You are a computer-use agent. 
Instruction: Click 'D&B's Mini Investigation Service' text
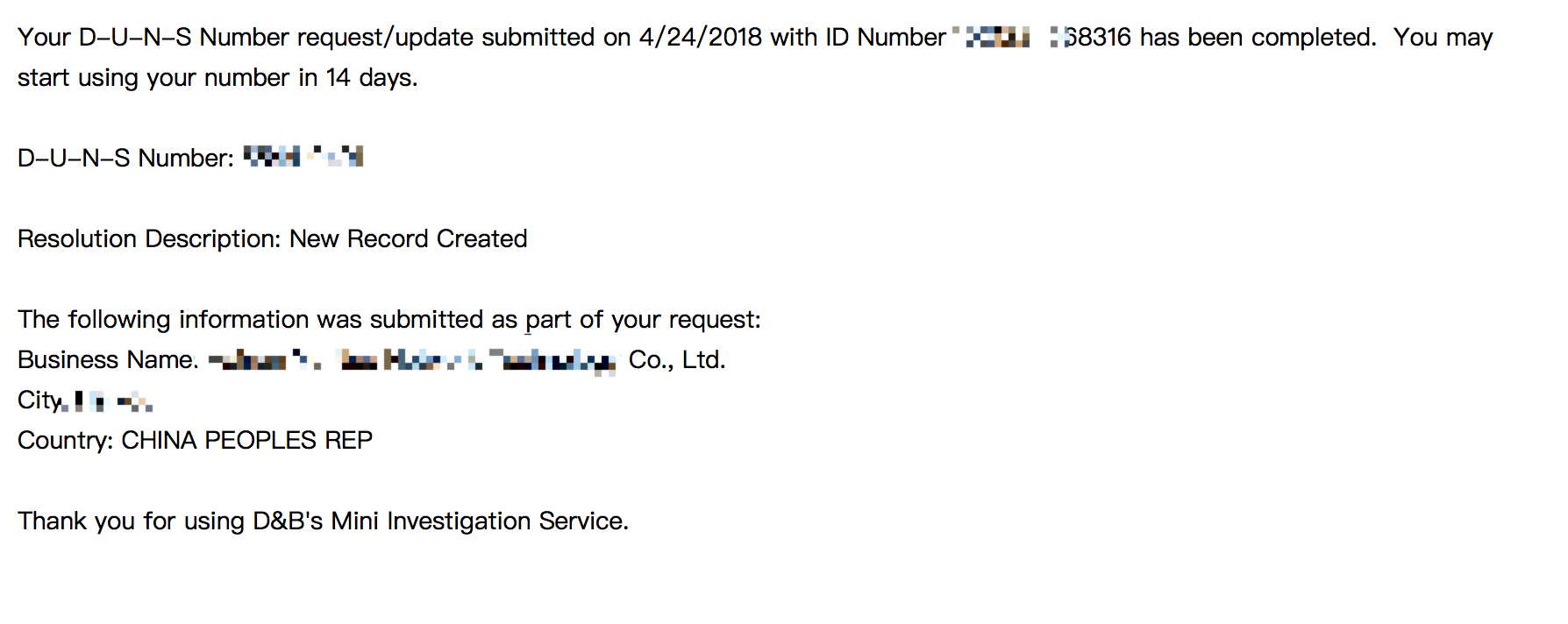pos(440,521)
